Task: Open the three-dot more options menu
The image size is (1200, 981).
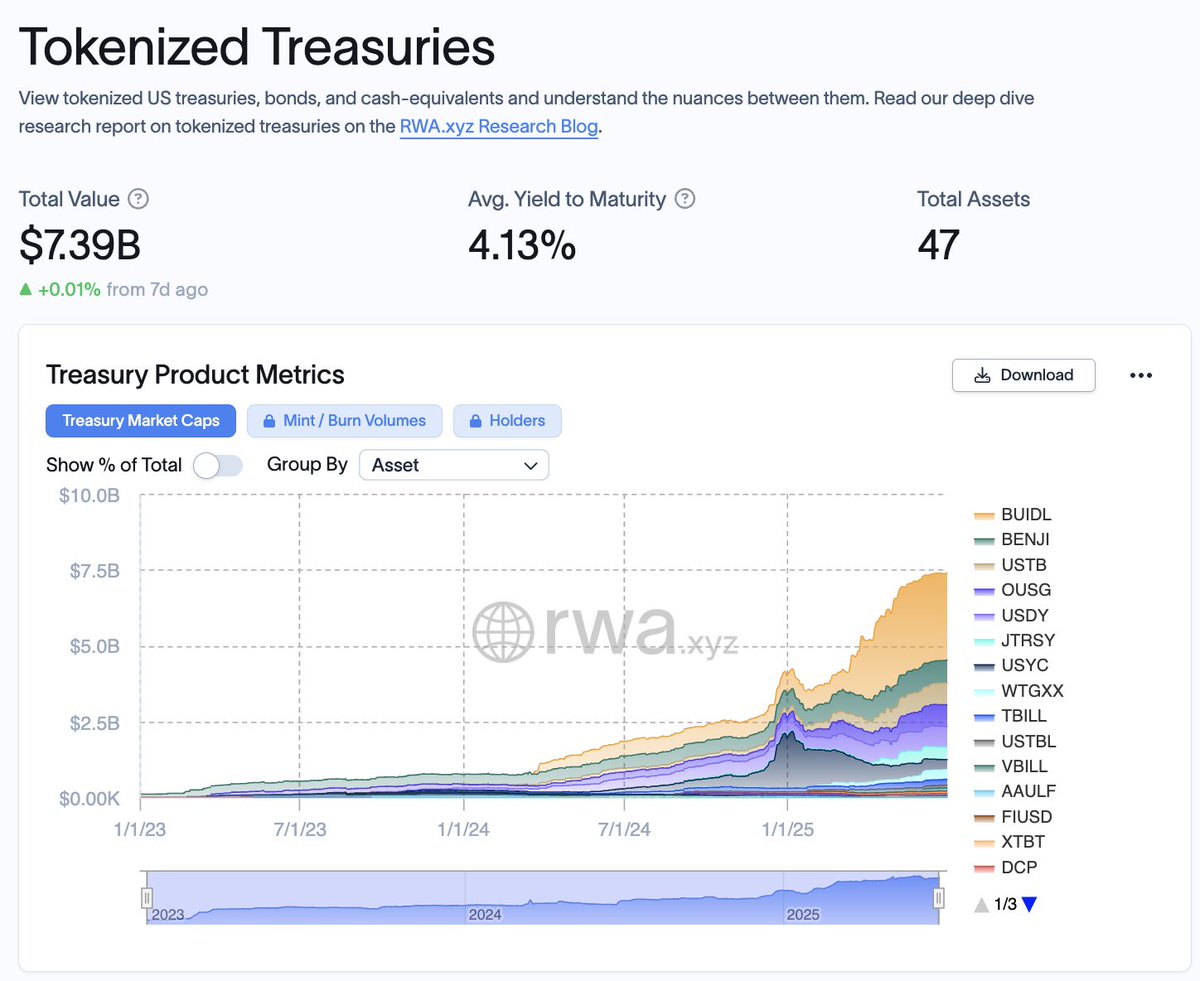Action: pyautogui.click(x=1141, y=375)
